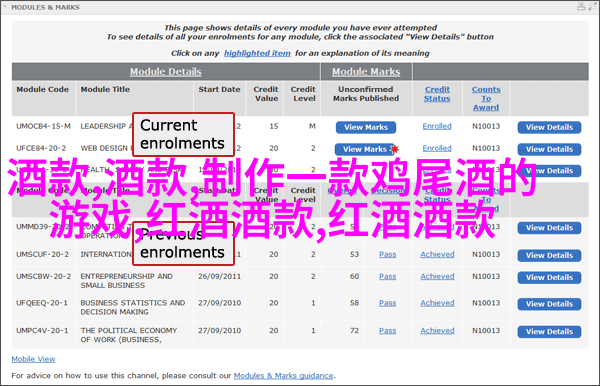View Details for module UFQEEQ-20-1
Viewport: 600px width, 386px height.
coord(549,304)
